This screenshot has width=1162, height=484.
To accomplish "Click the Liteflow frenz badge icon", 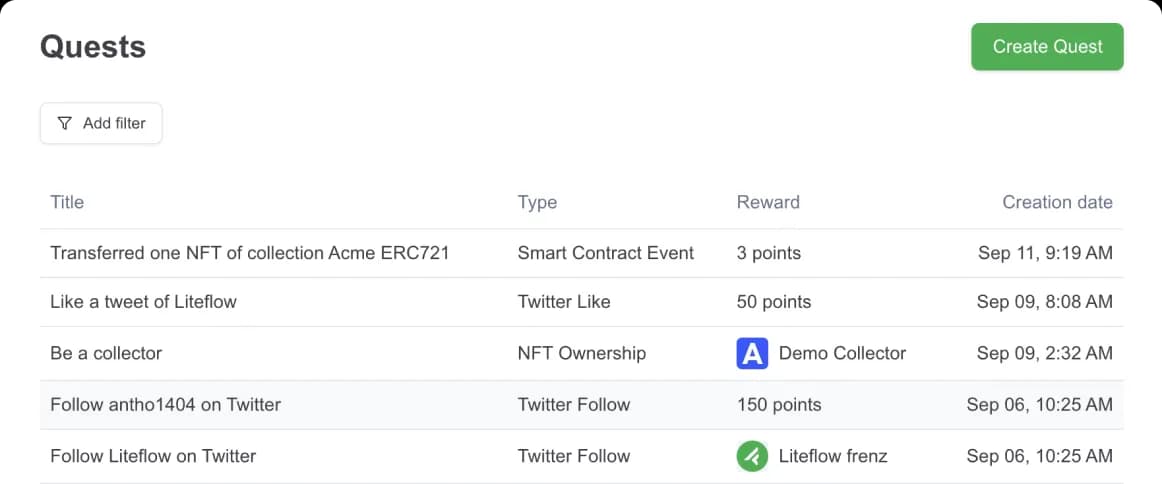I will pyautogui.click(x=752, y=456).
